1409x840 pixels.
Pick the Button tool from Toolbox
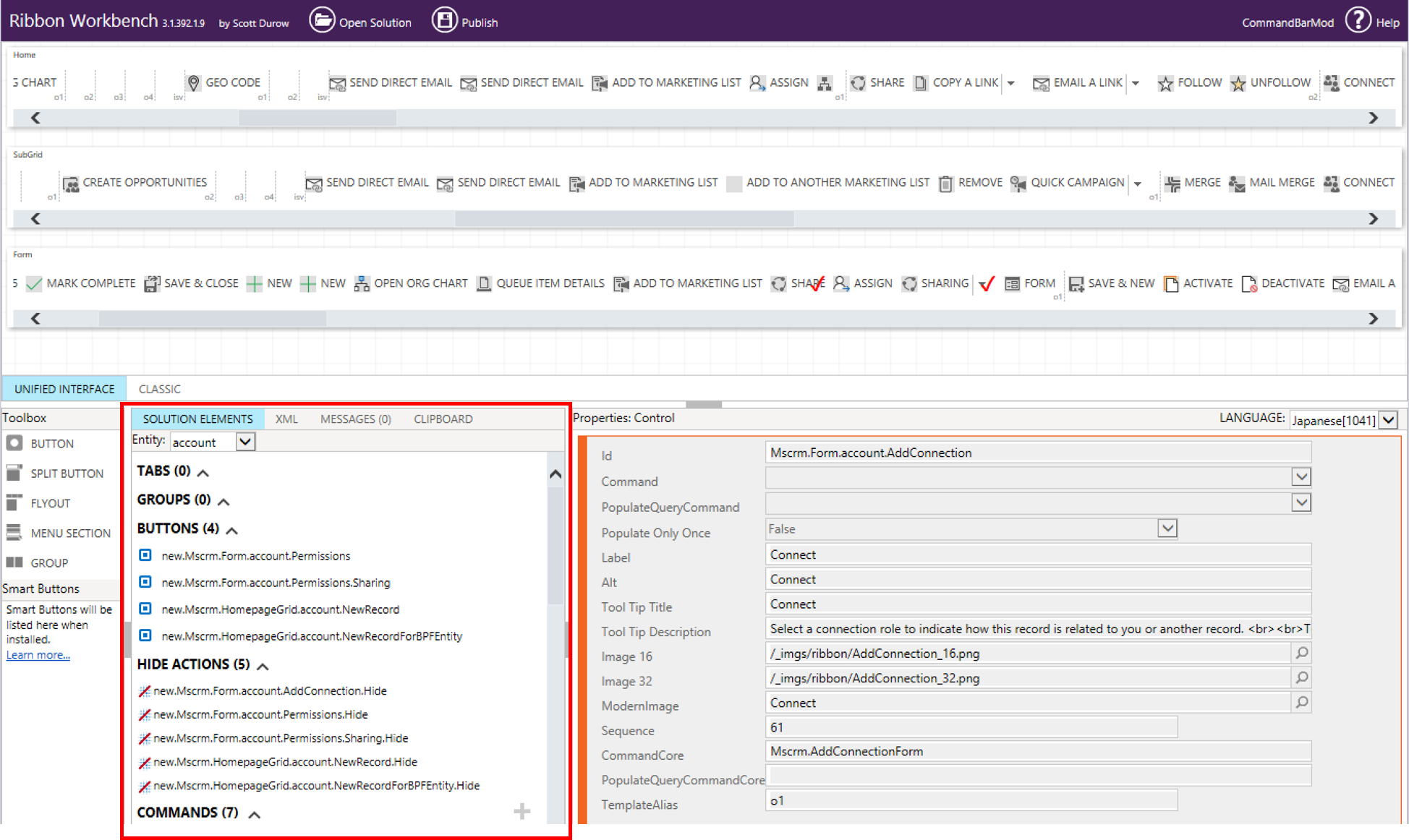click(41, 444)
